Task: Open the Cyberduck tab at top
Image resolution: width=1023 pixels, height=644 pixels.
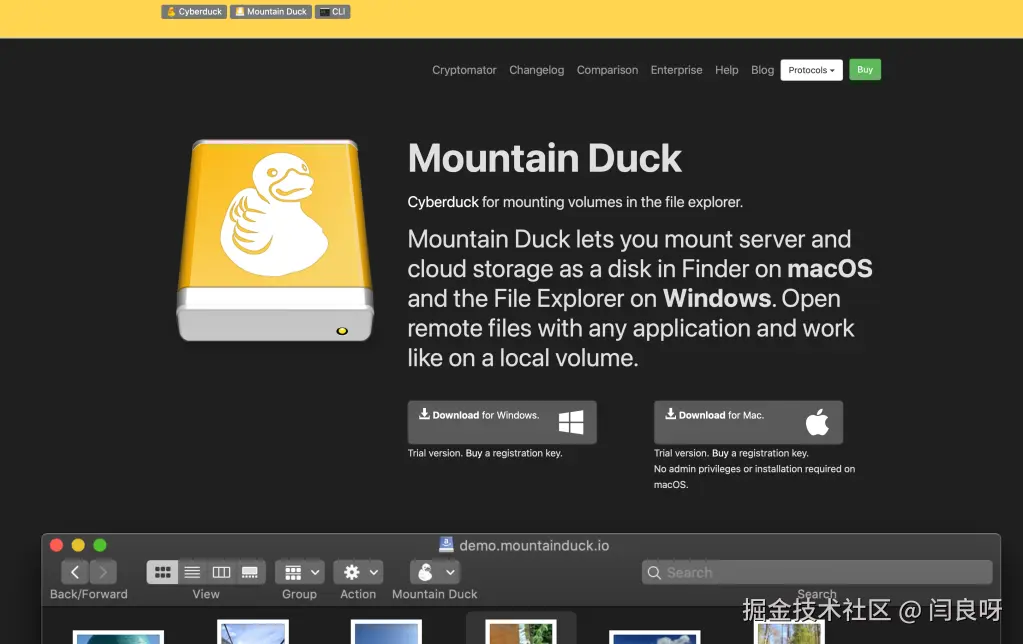Action: [x=194, y=12]
